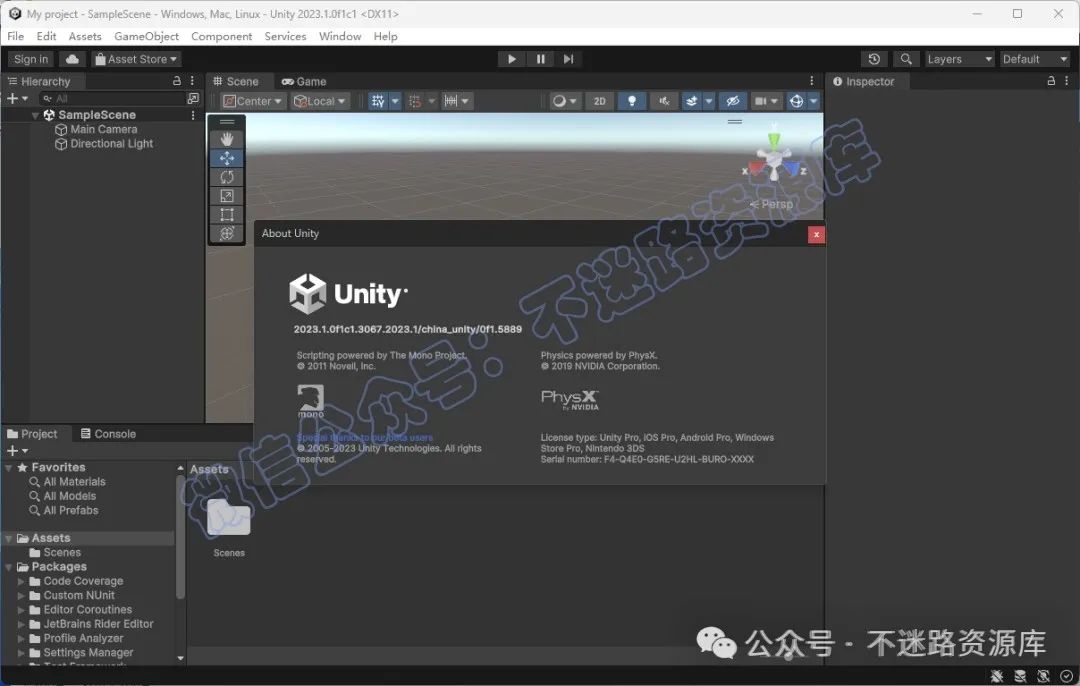Viewport: 1080px width, 686px height.
Task: Close the About Unity dialog
Action: pos(816,235)
